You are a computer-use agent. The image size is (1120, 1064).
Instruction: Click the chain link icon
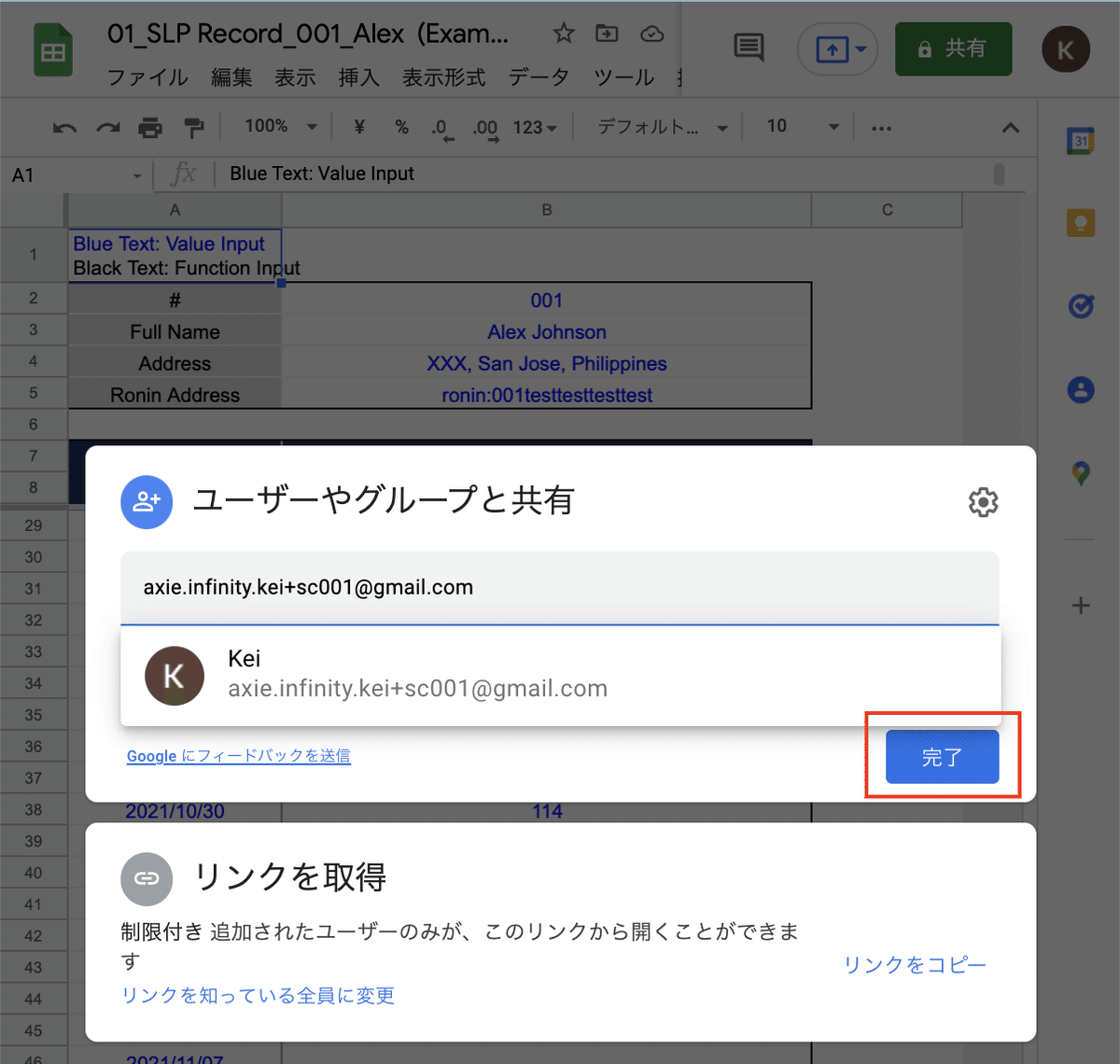tap(147, 878)
